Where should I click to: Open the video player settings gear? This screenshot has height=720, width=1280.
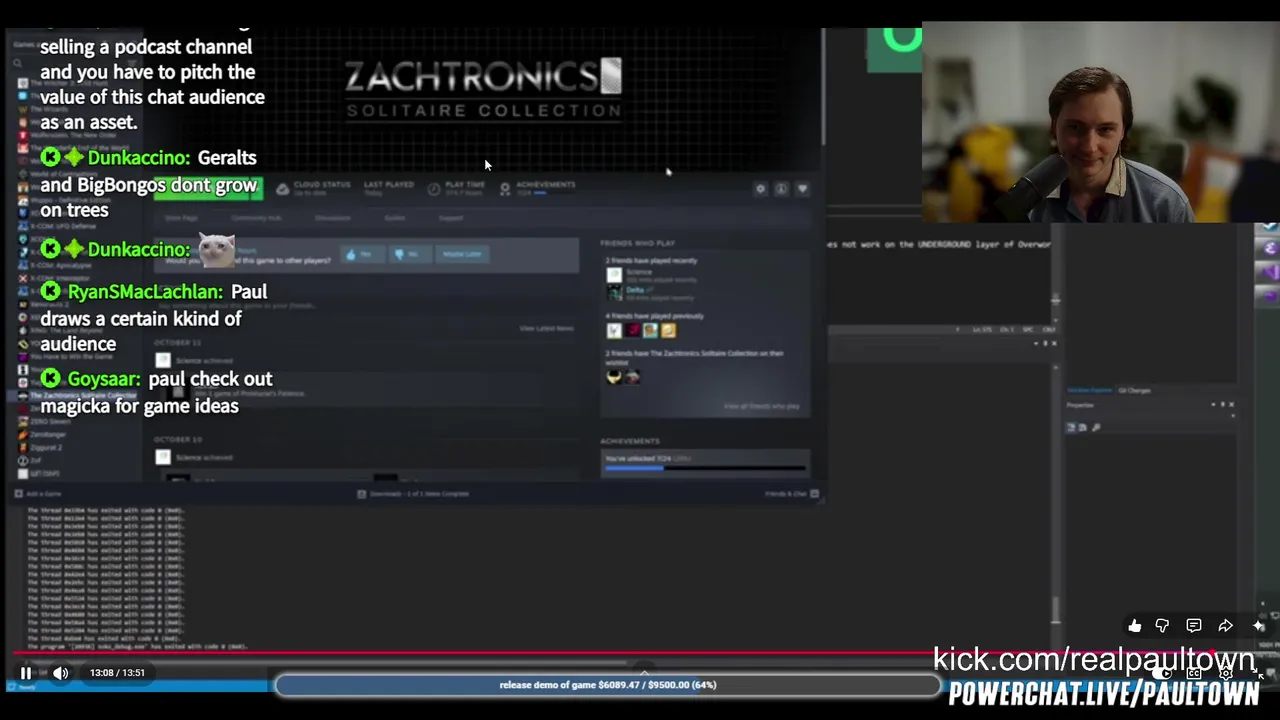(1226, 674)
